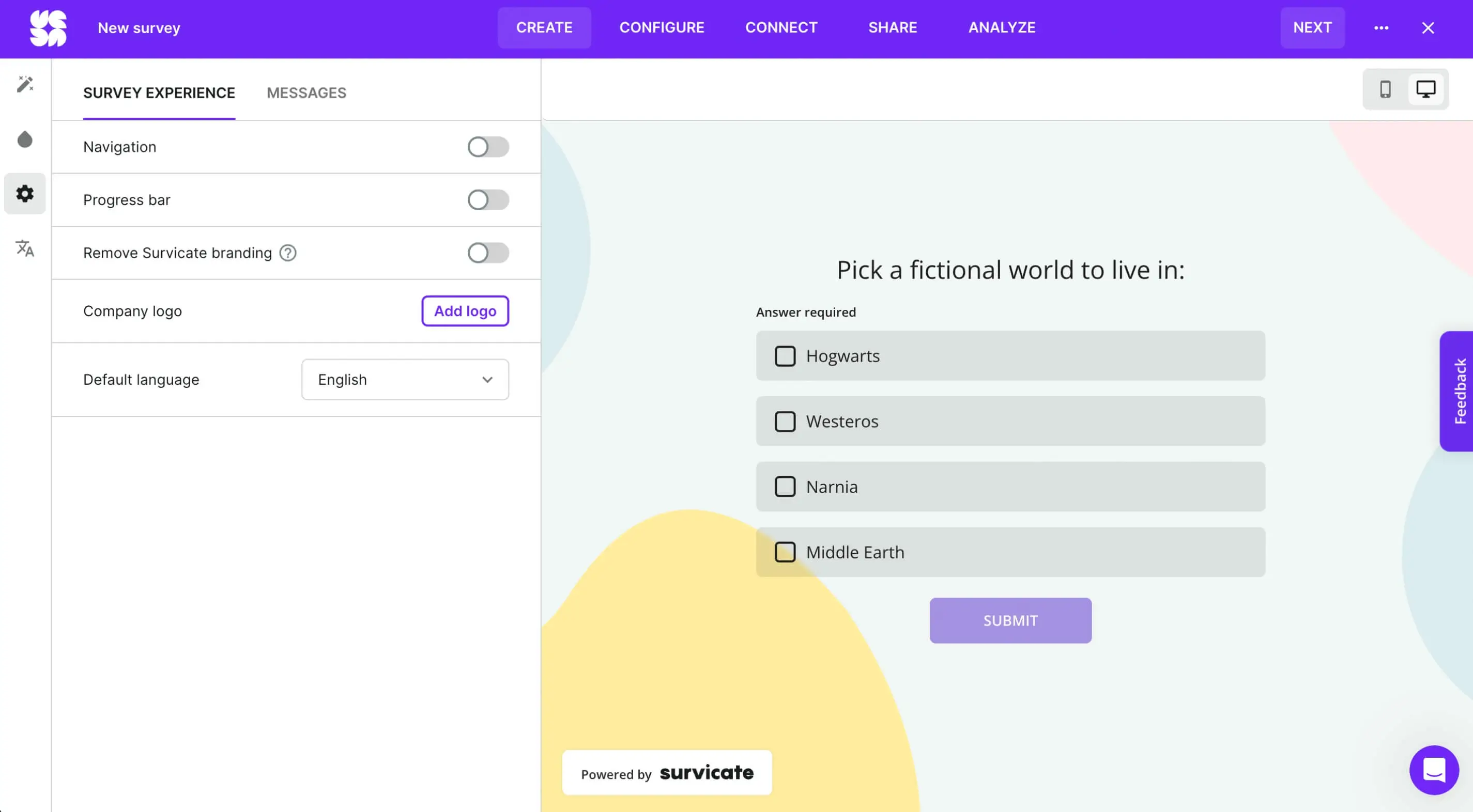Go to the CREATE step
Viewport: 1473px width, 812px height.
click(x=544, y=27)
